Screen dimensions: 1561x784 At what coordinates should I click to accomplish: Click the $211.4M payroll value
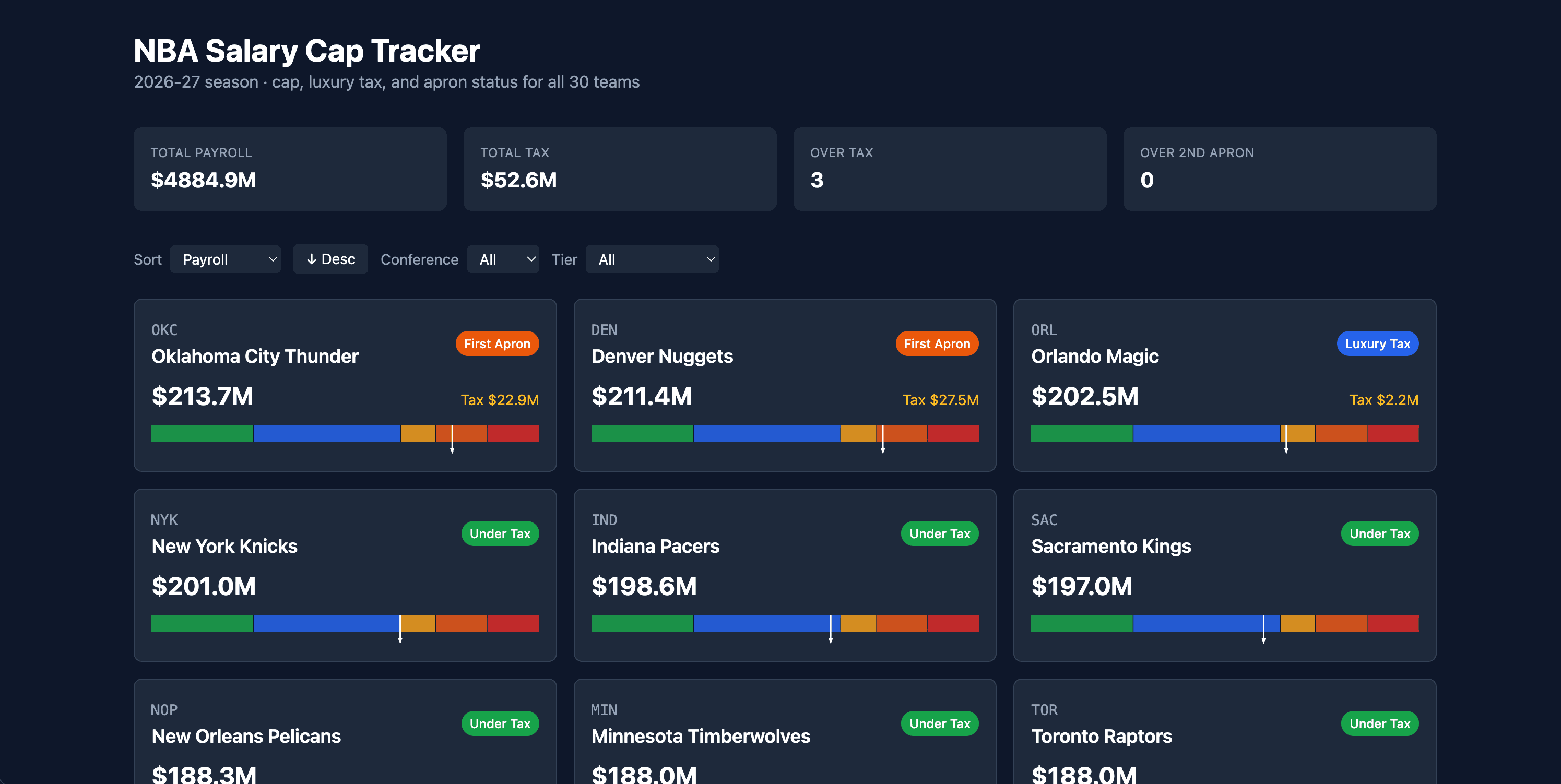pyautogui.click(x=642, y=396)
